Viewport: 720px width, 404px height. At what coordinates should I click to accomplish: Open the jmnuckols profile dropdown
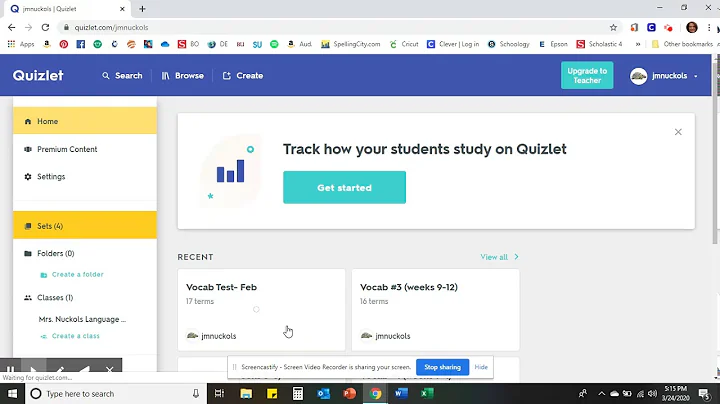(664, 76)
